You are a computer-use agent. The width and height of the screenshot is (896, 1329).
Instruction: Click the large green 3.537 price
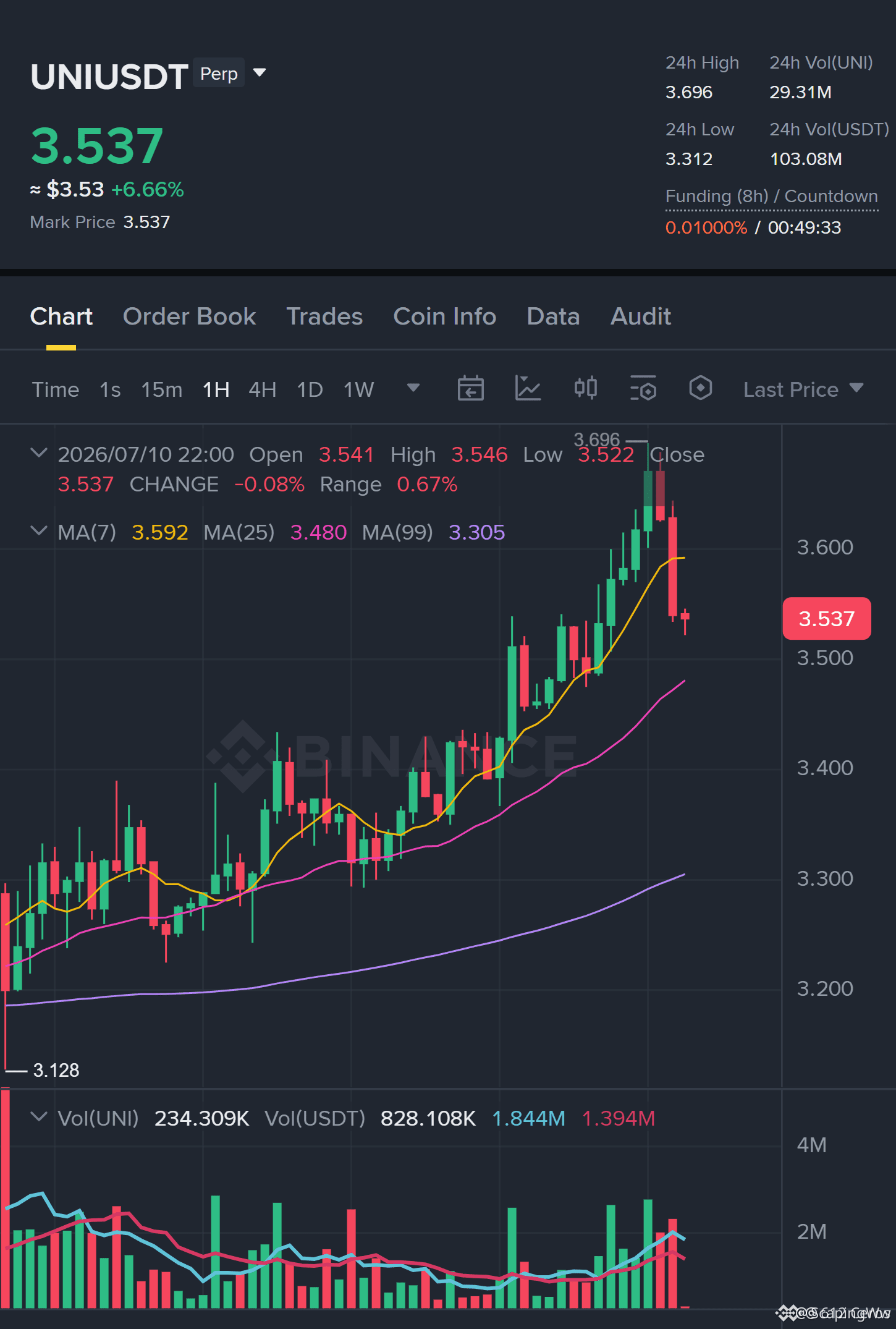(97, 146)
